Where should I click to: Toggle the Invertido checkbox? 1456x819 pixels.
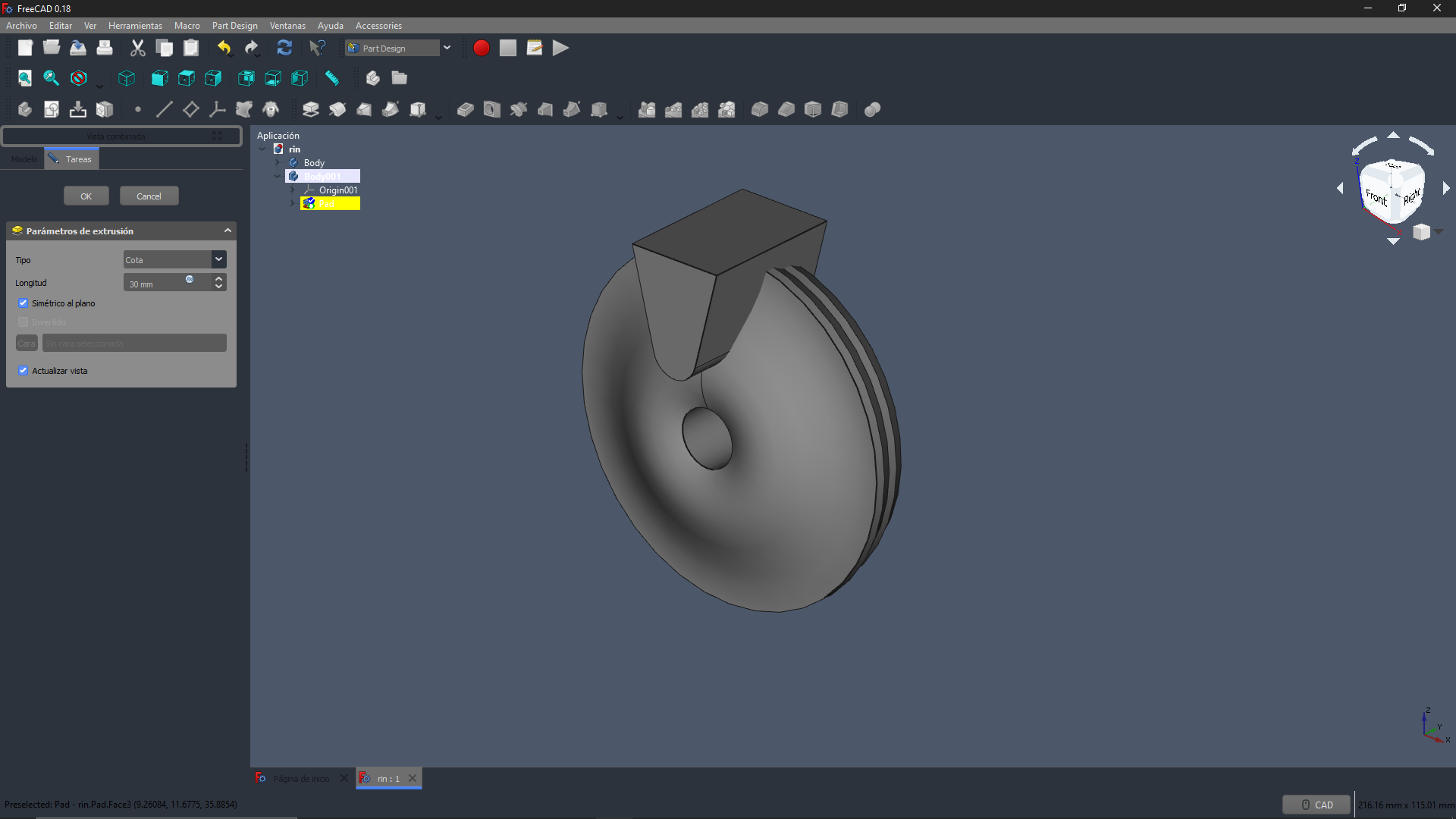point(23,322)
